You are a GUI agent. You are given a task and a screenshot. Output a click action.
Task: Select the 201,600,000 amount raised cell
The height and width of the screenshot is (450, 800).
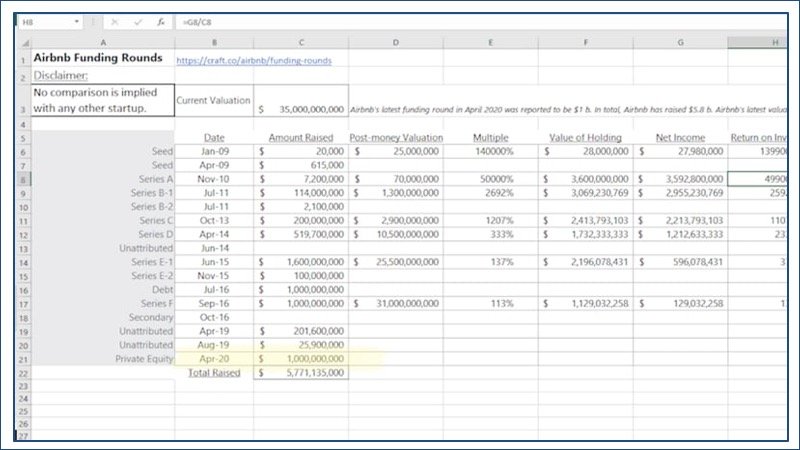(301, 331)
